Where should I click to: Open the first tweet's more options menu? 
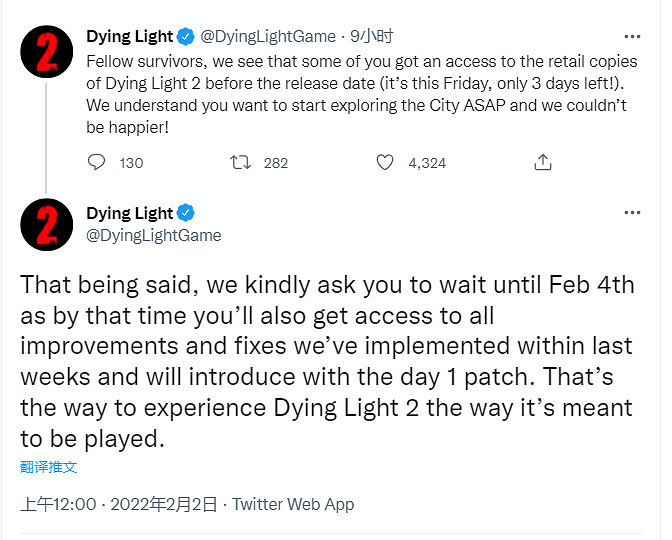tap(632, 37)
